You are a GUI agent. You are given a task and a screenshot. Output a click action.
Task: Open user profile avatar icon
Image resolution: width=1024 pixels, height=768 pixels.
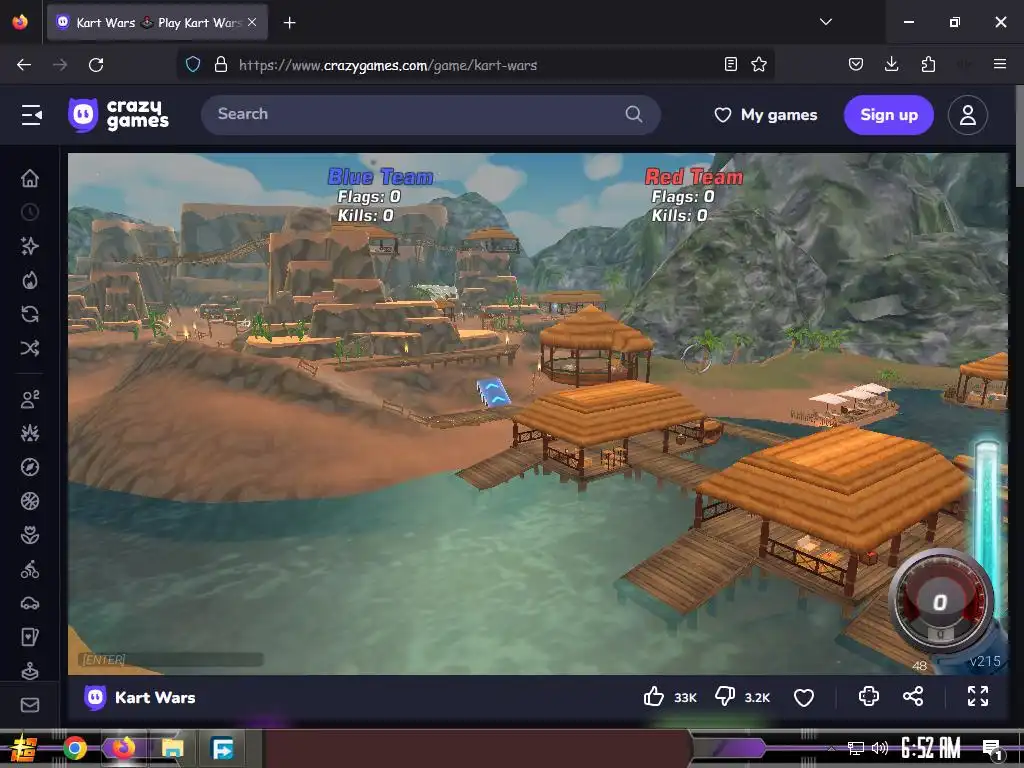[x=967, y=115]
